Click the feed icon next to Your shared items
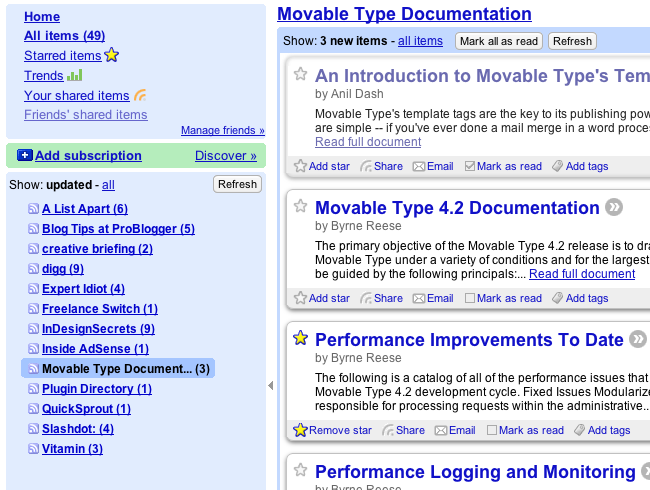Image resolution: width=650 pixels, height=490 pixels. coord(140,95)
